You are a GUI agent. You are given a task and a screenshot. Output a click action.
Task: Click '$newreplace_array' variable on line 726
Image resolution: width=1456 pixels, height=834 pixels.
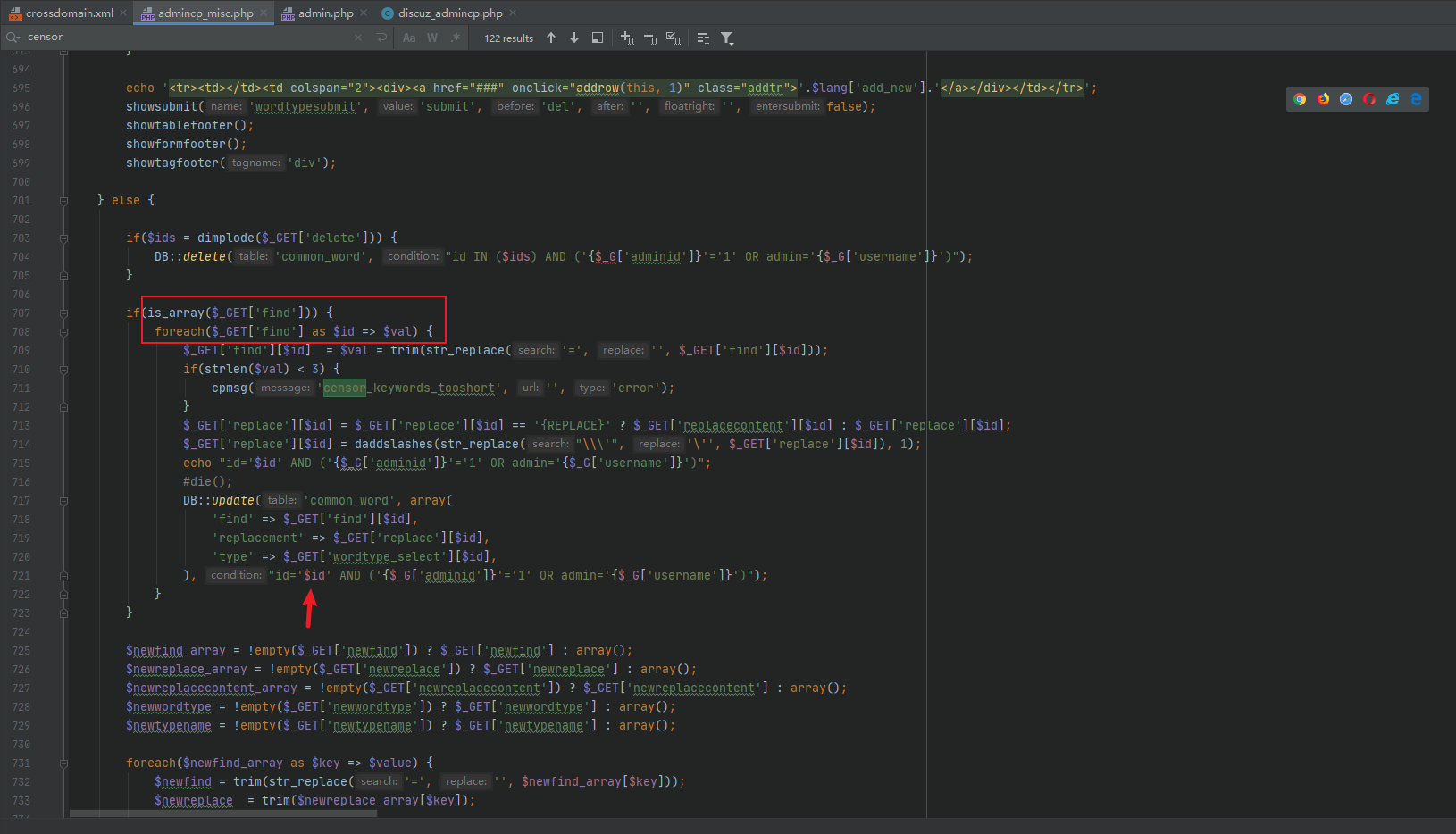(x=187, y=670)
